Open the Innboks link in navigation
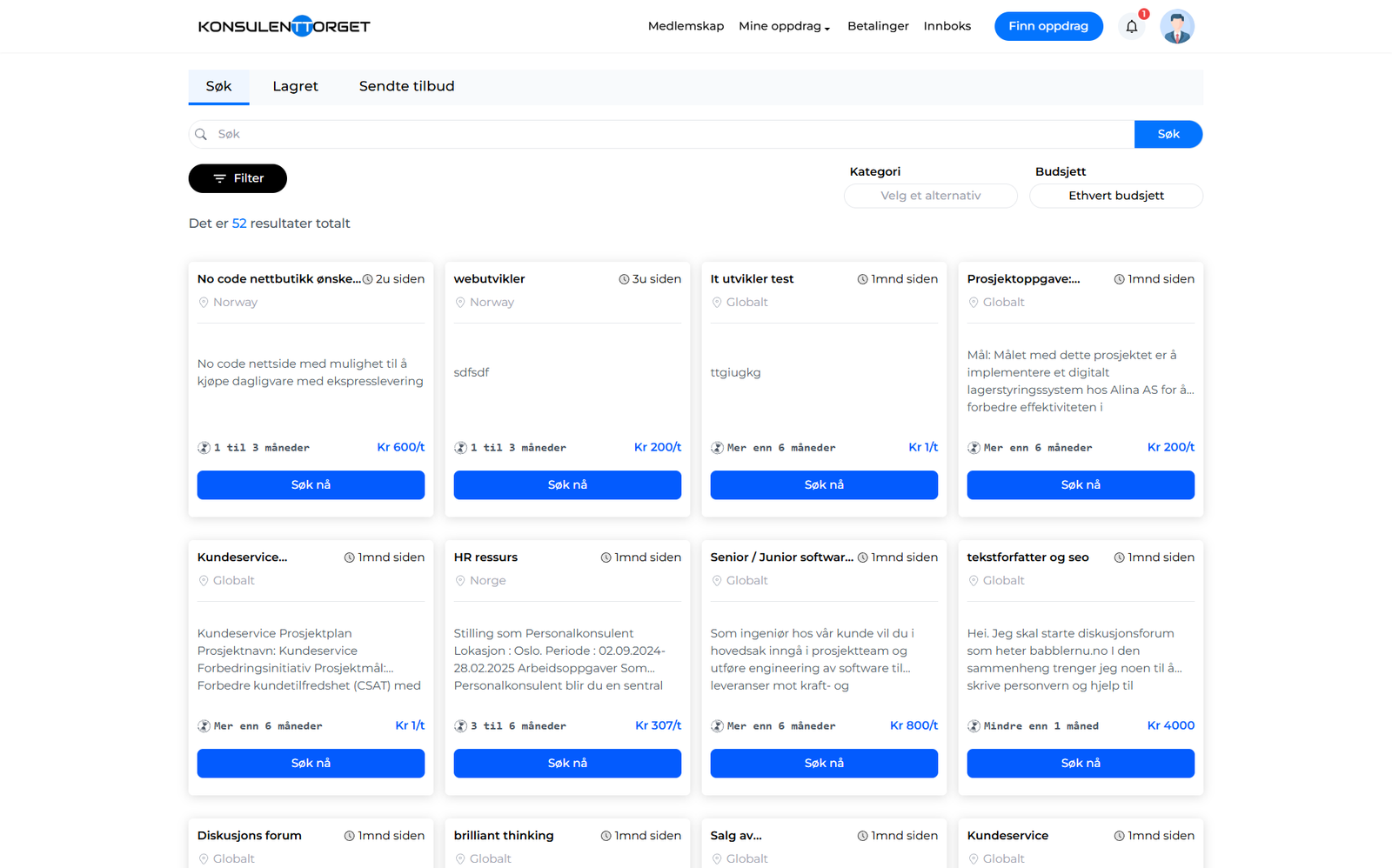The width and height of the screenshot is (1392, 868). tap(947, 26)
